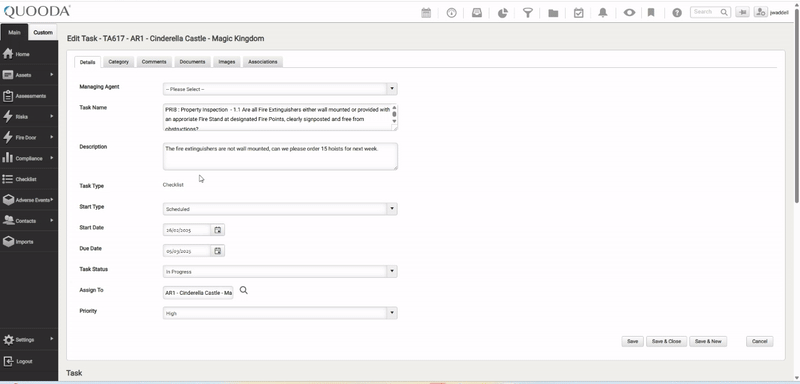Switch to the Comments tab

click(x=154, y=62)
